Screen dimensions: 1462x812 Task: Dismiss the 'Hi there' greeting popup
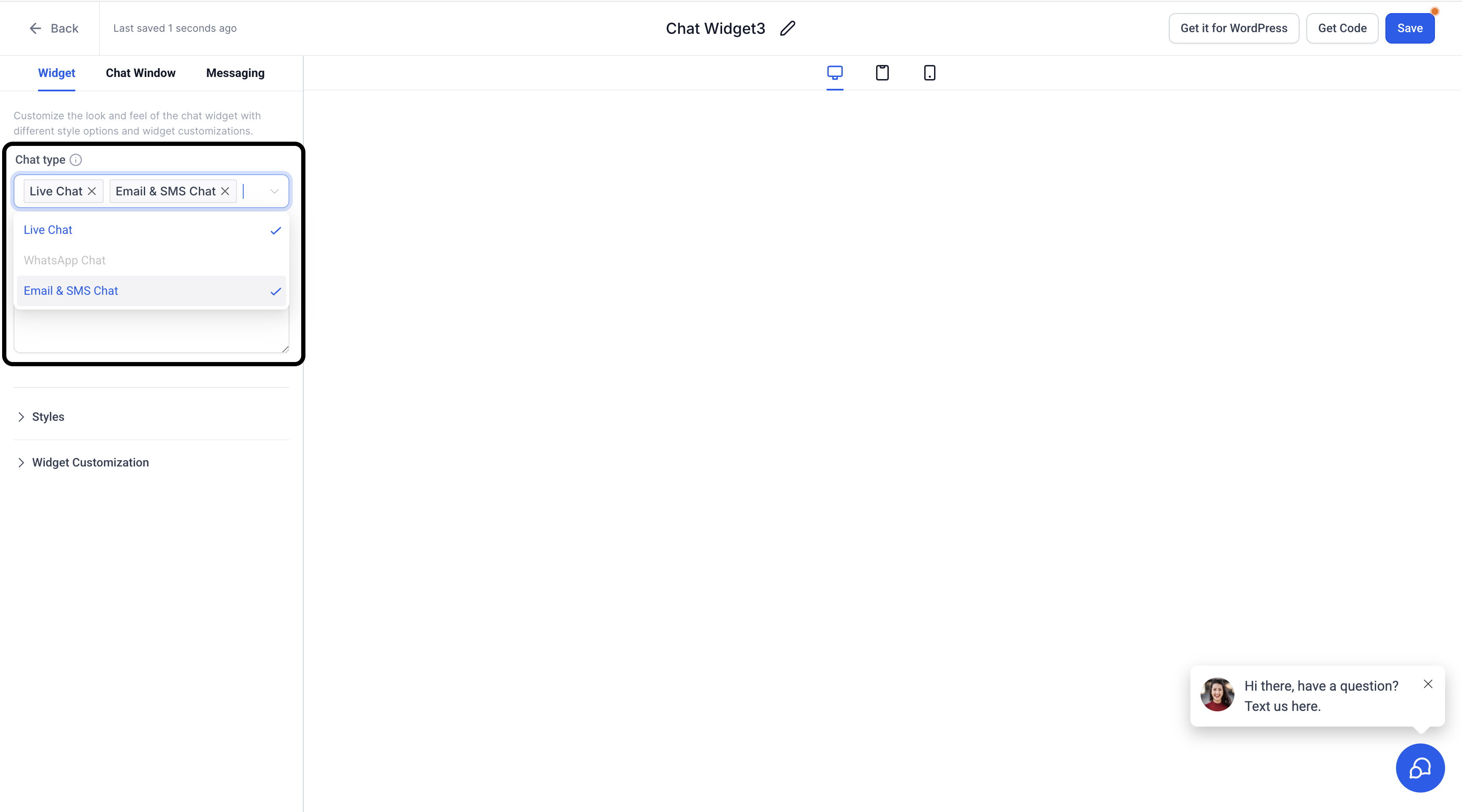[1427, 684]
